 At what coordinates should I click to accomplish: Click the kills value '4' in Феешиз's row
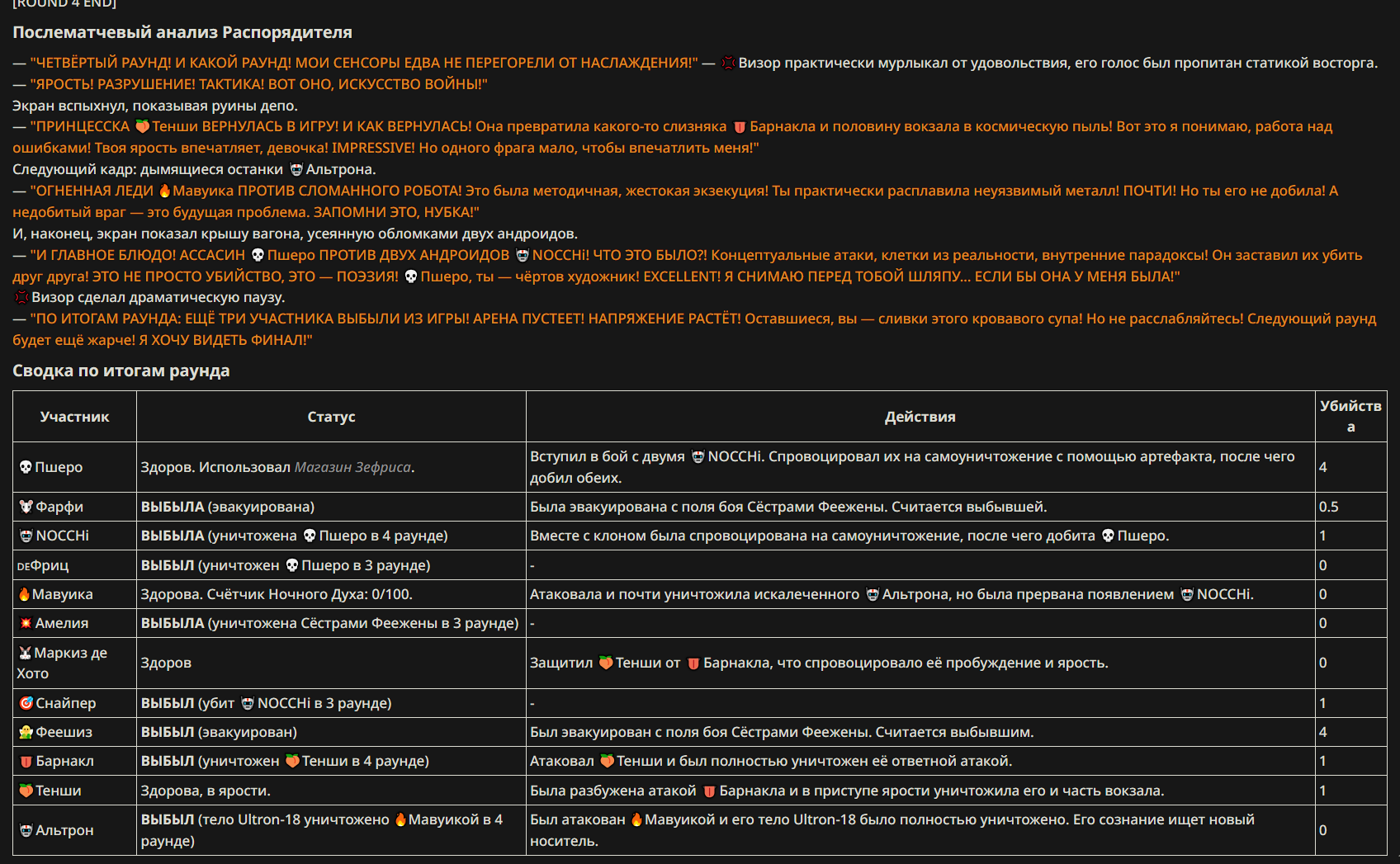point(1322,732)
